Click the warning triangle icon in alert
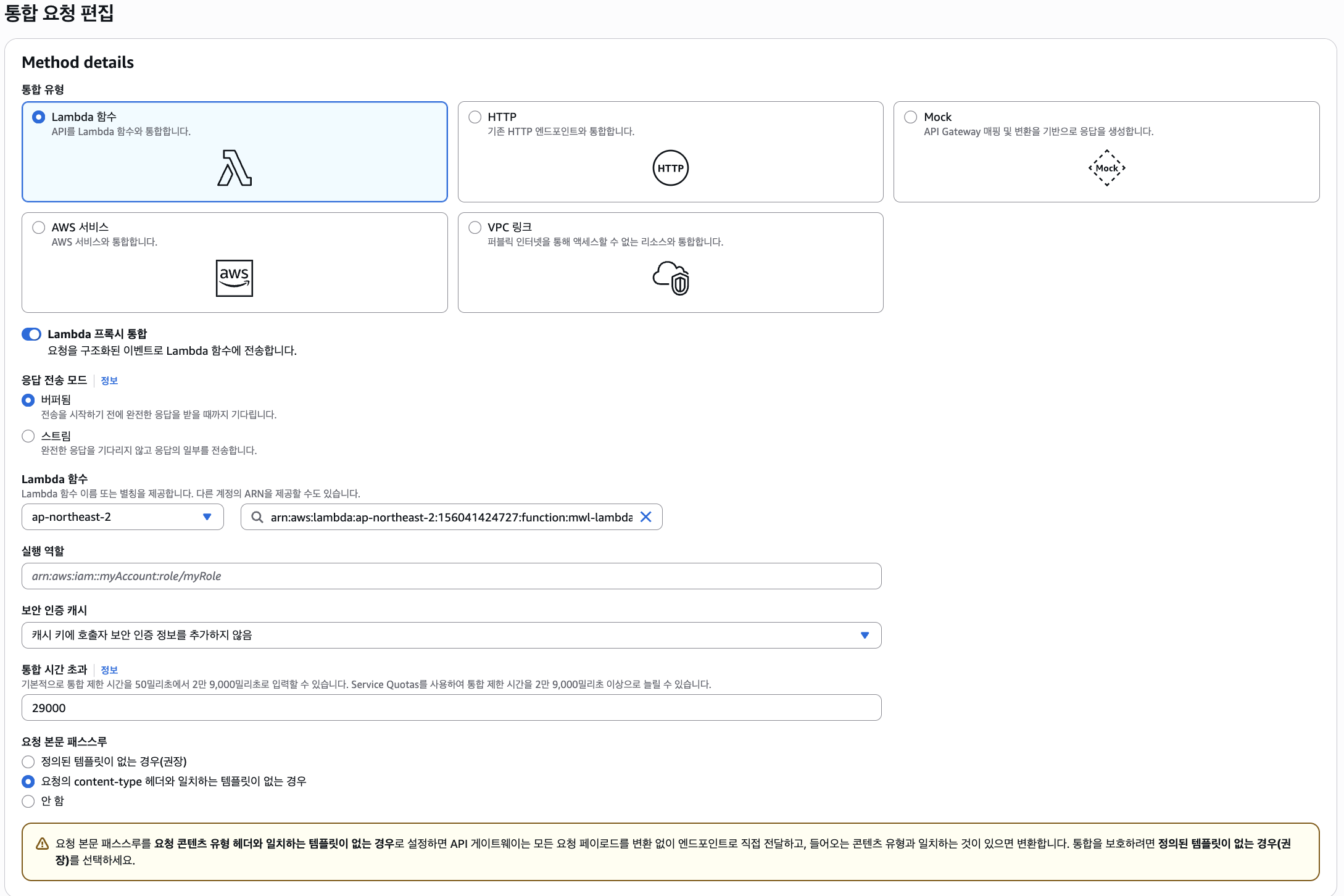Viewport: 1344px width, 896px height. click(x=42, y=844)
